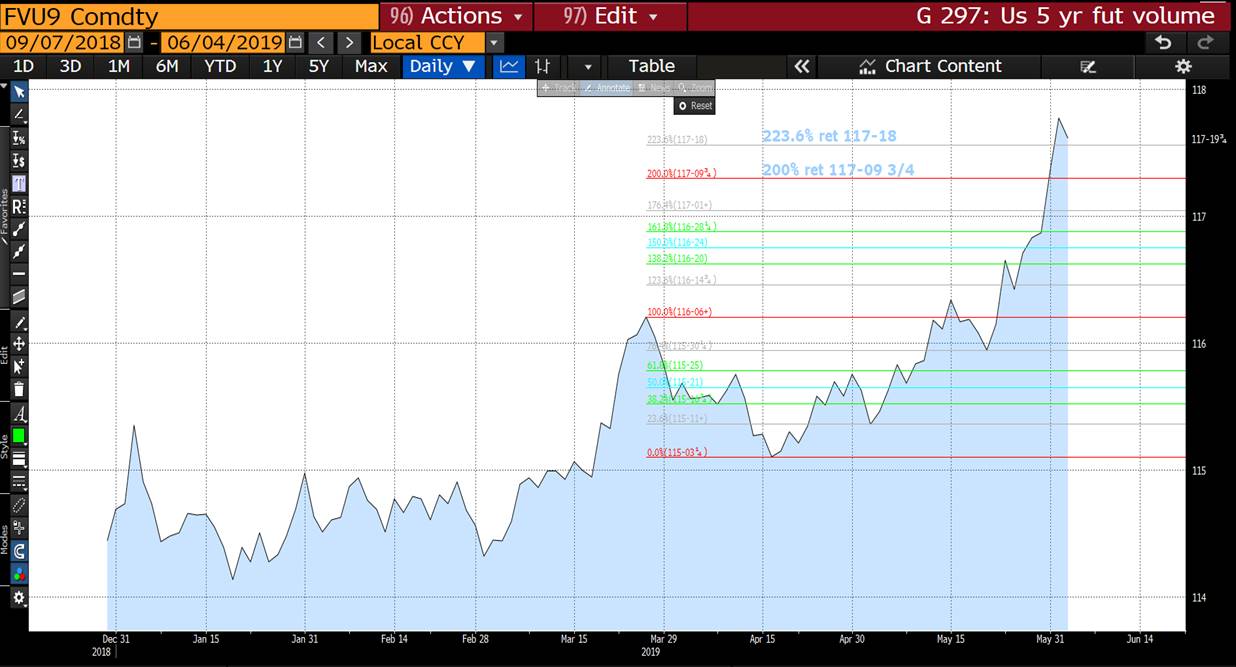
Task: Choose the percent change measure tool
Action: tap(19, 138)
